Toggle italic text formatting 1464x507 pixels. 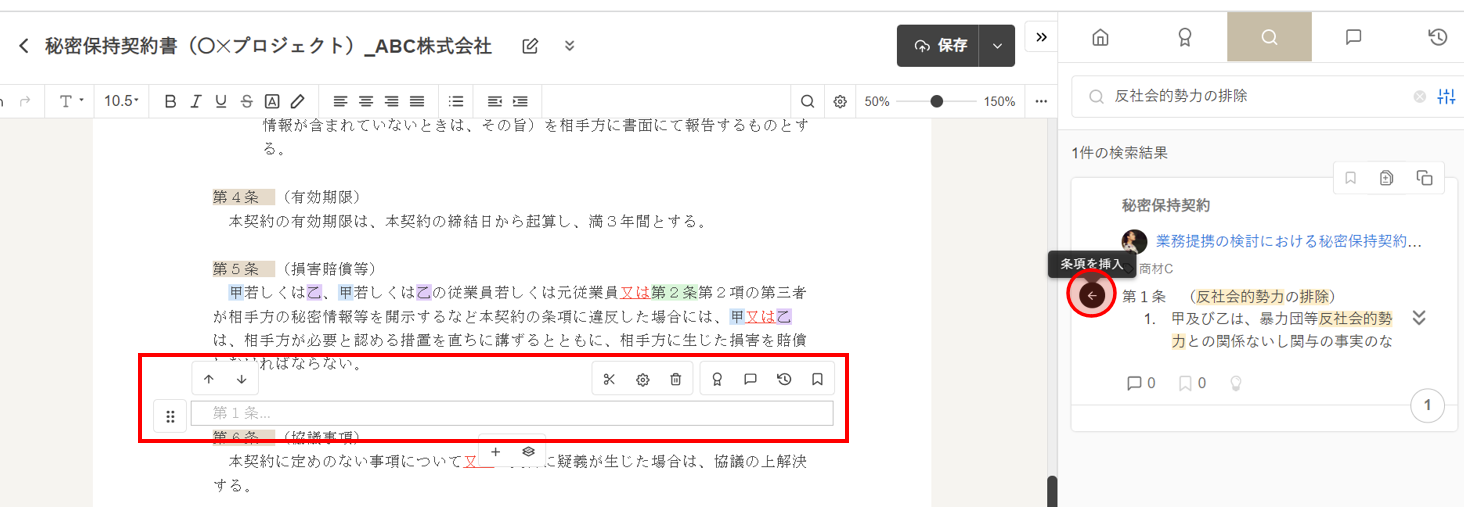coord(196,101)
